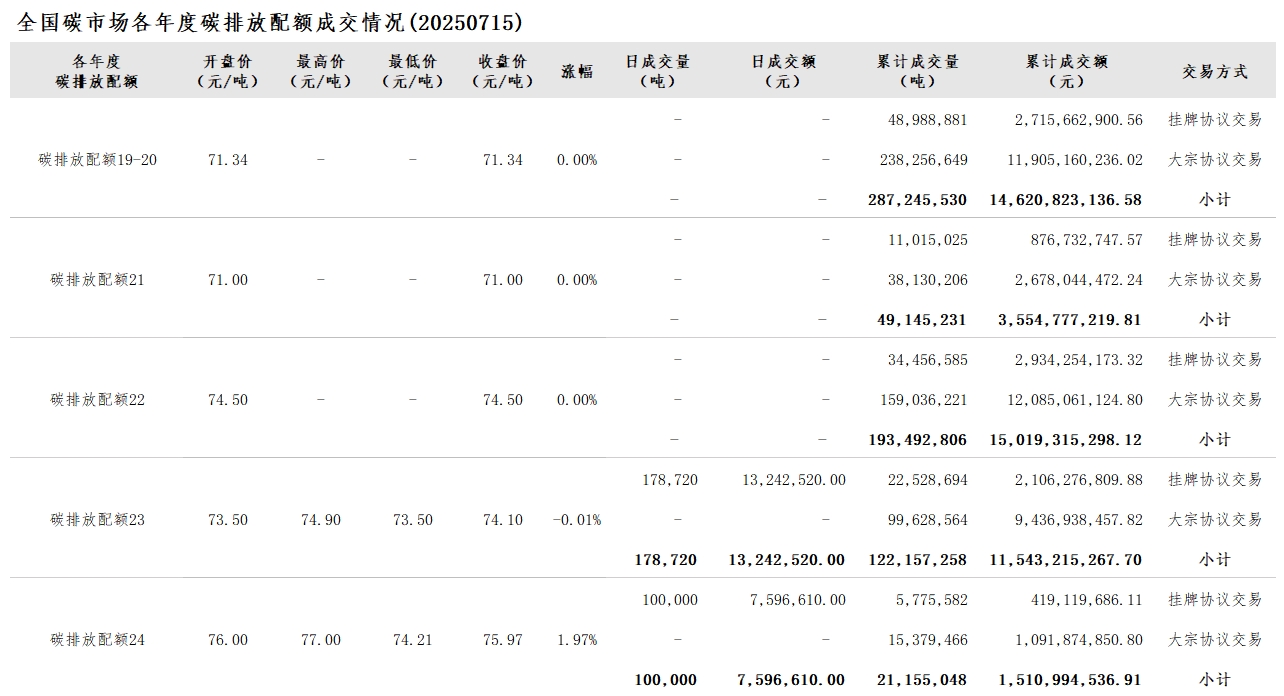Click the highest price 77.00 cell
1284x696 pixels.
(x=320, y=640)
